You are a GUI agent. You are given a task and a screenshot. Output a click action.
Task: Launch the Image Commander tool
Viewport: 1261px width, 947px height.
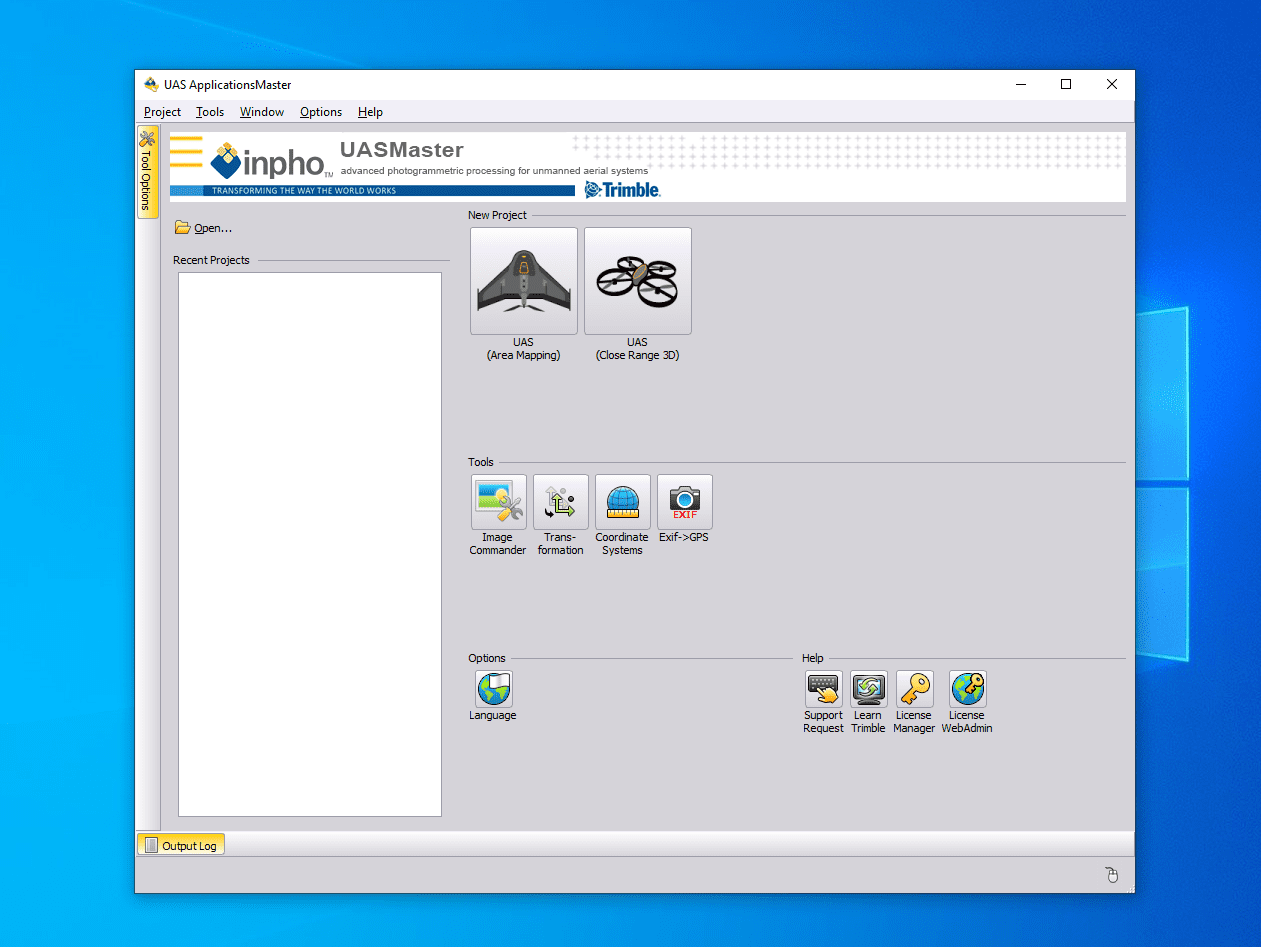pyautogui.click(x=498, y=501)
